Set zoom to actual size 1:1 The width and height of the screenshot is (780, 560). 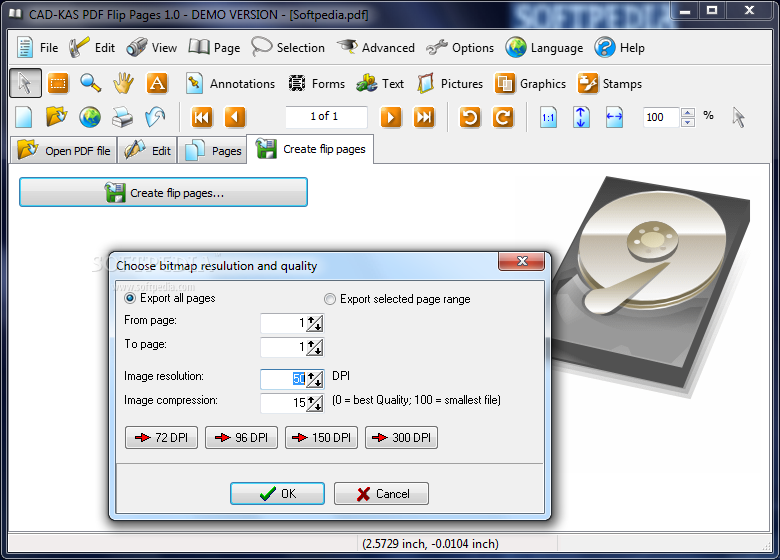pos(548,117)
